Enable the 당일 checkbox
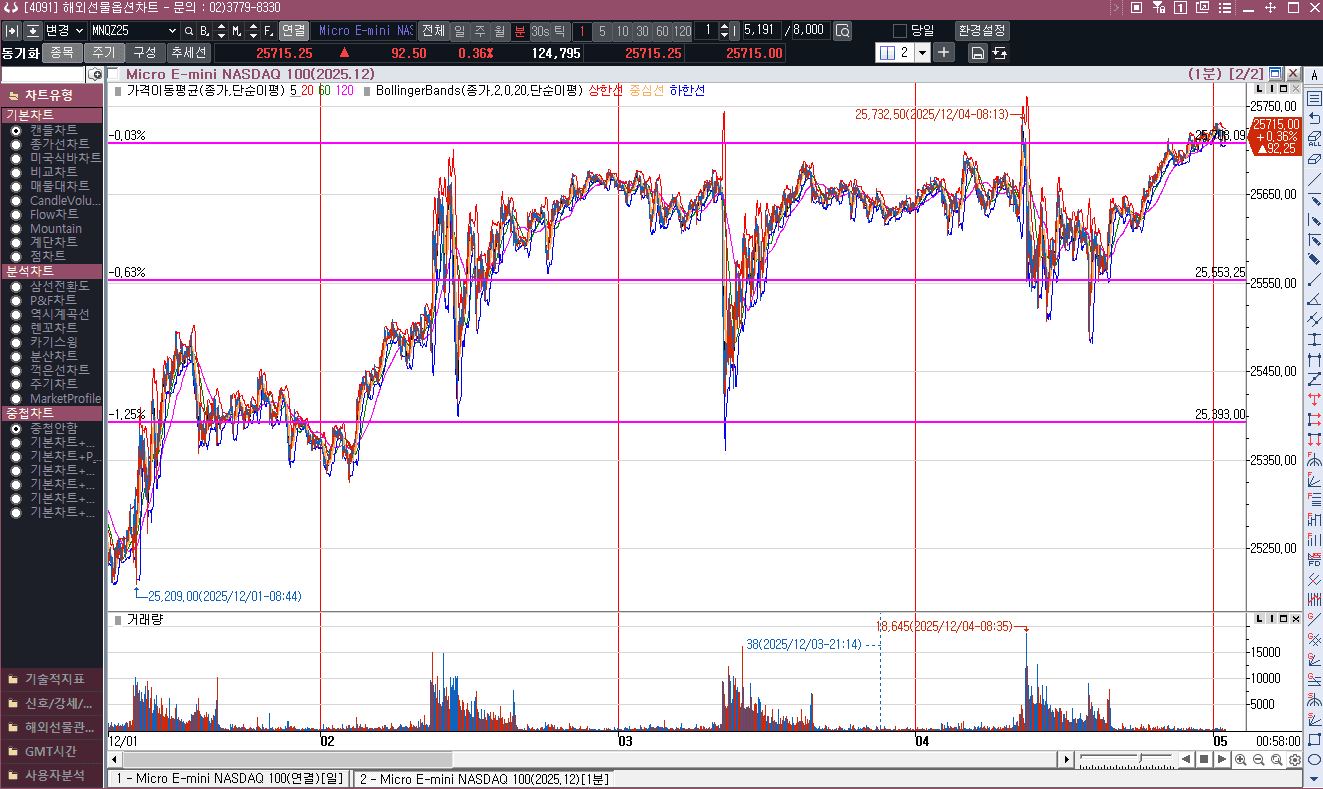 coord(899,30)
